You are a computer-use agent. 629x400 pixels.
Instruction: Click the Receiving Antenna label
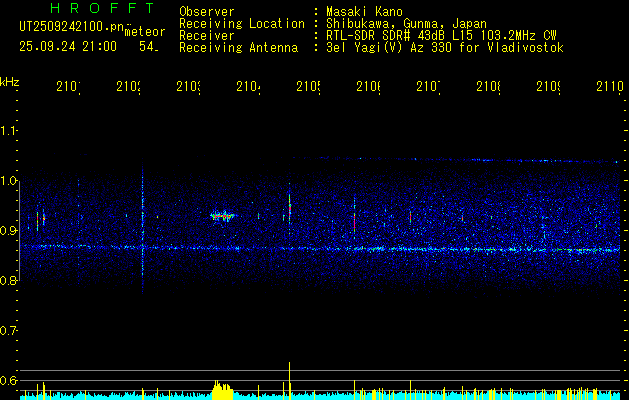[x=238, y=48]
